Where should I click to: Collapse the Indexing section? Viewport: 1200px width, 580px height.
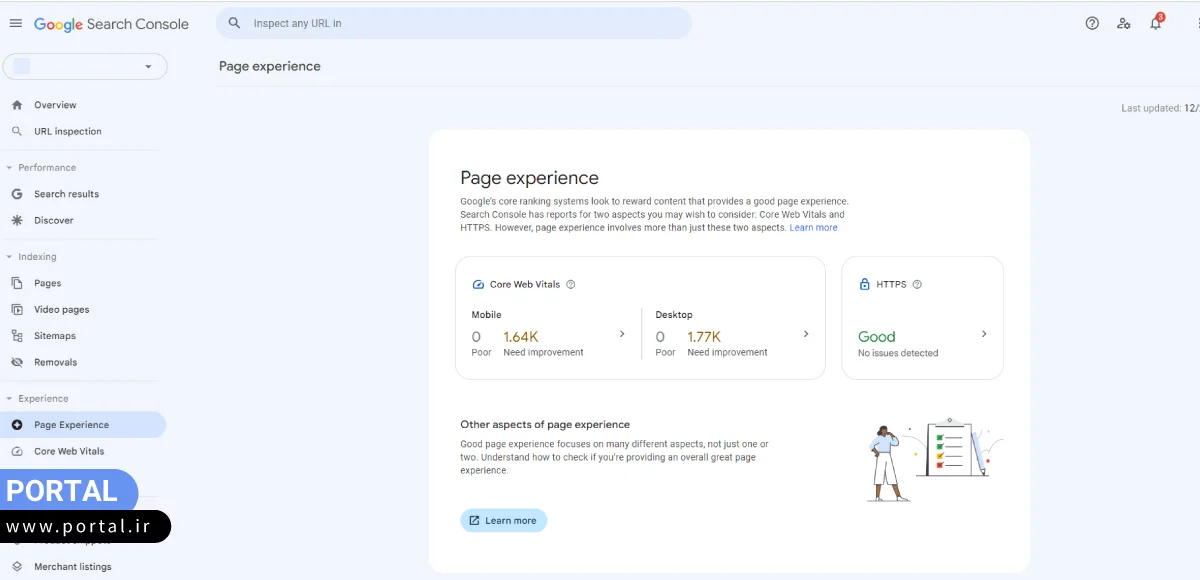[x=10, y=257]
